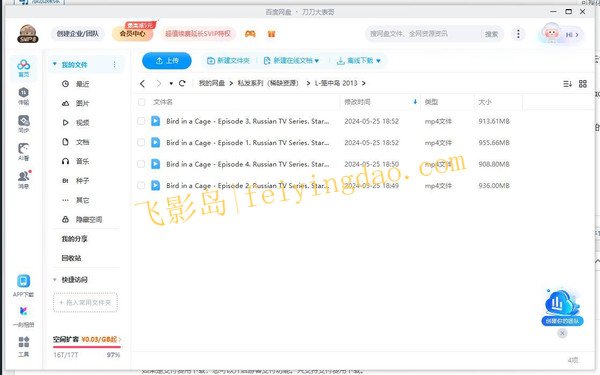
Task: Click the 创建你的团队 floating cloud icon
Action: (562, 307)
